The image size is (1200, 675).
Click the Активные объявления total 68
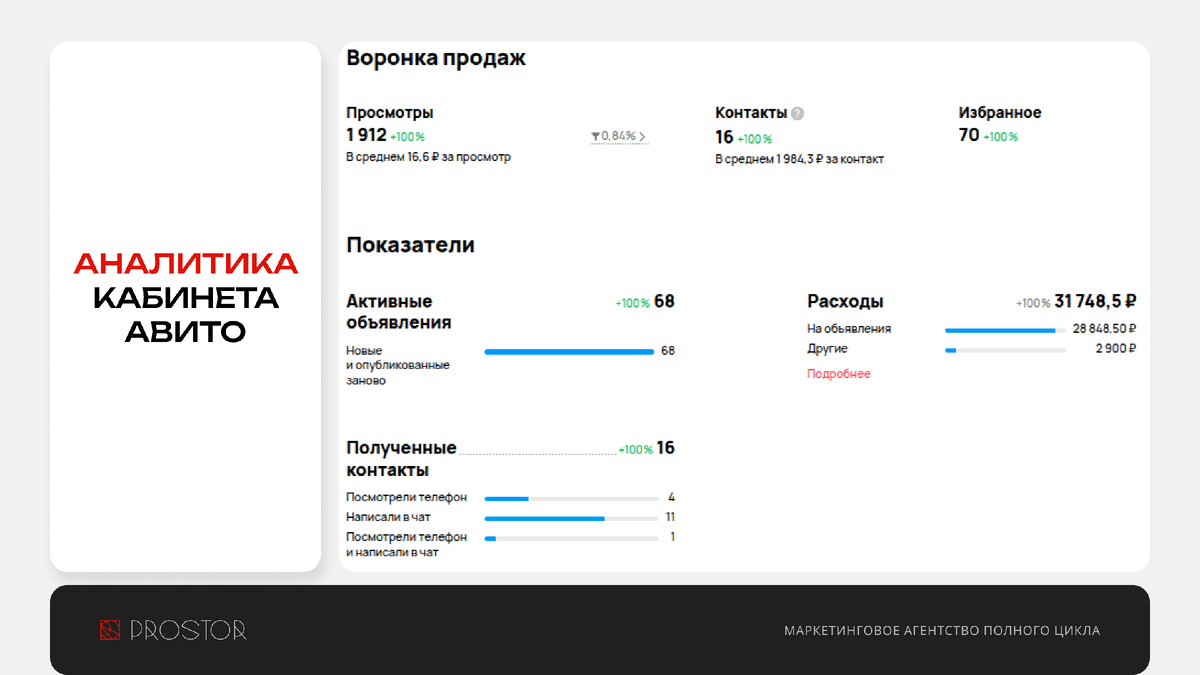664,301
